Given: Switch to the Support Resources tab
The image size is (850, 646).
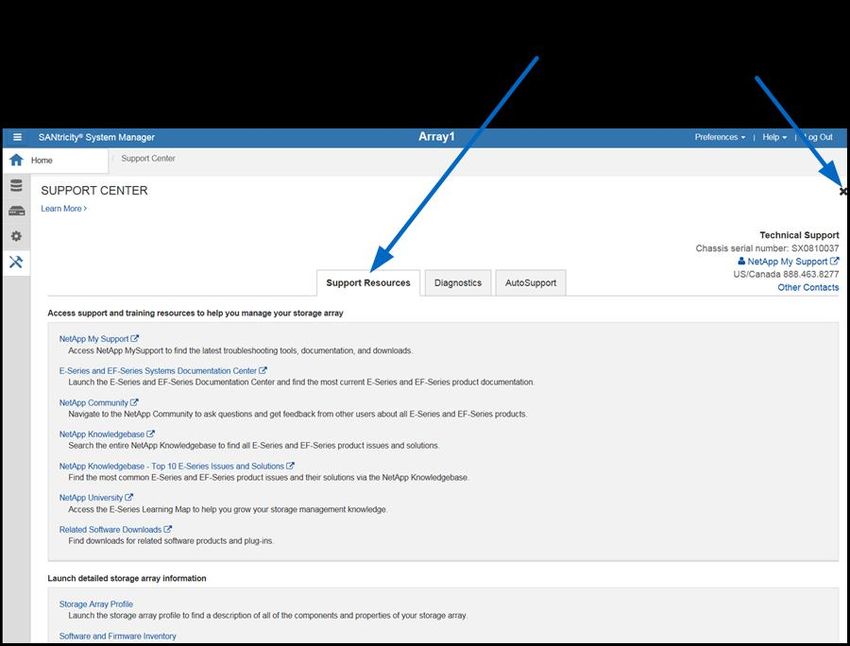Looking at the screenshot, I should tap(368, 283).
